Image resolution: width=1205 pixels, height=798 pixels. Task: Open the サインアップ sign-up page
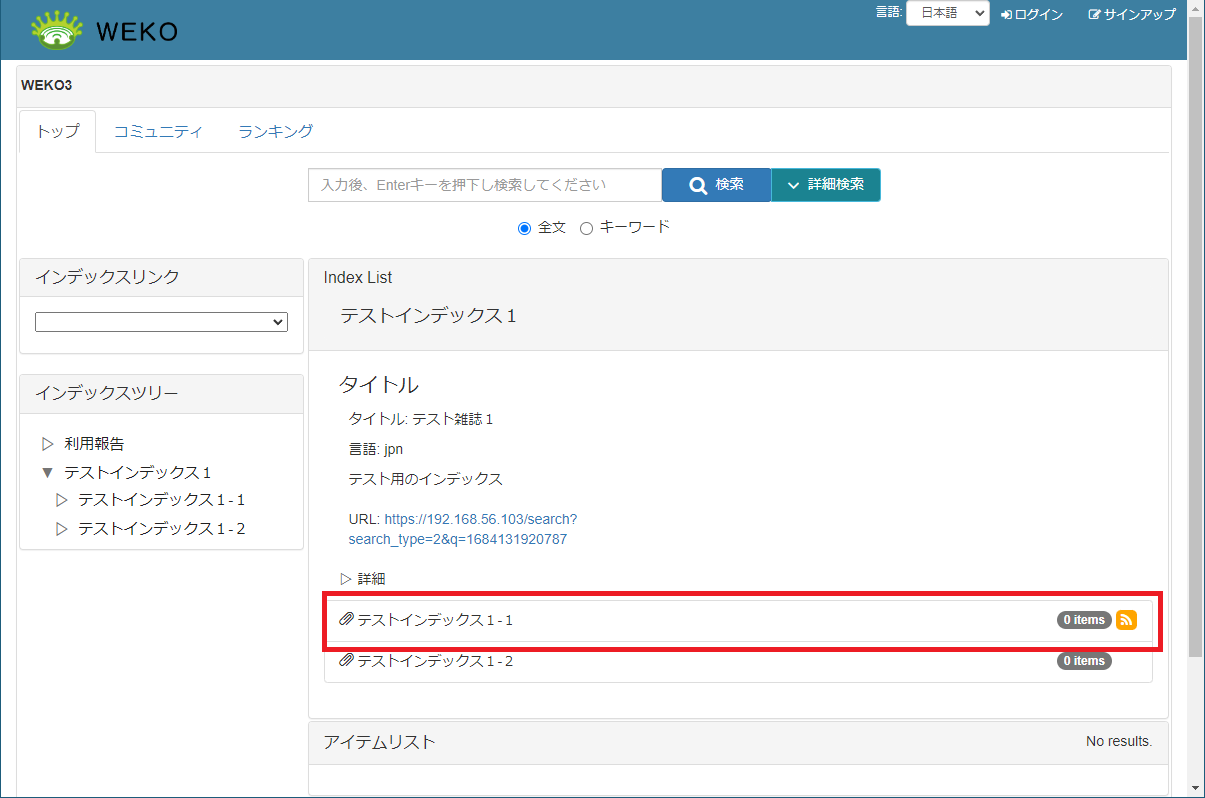1132,15
